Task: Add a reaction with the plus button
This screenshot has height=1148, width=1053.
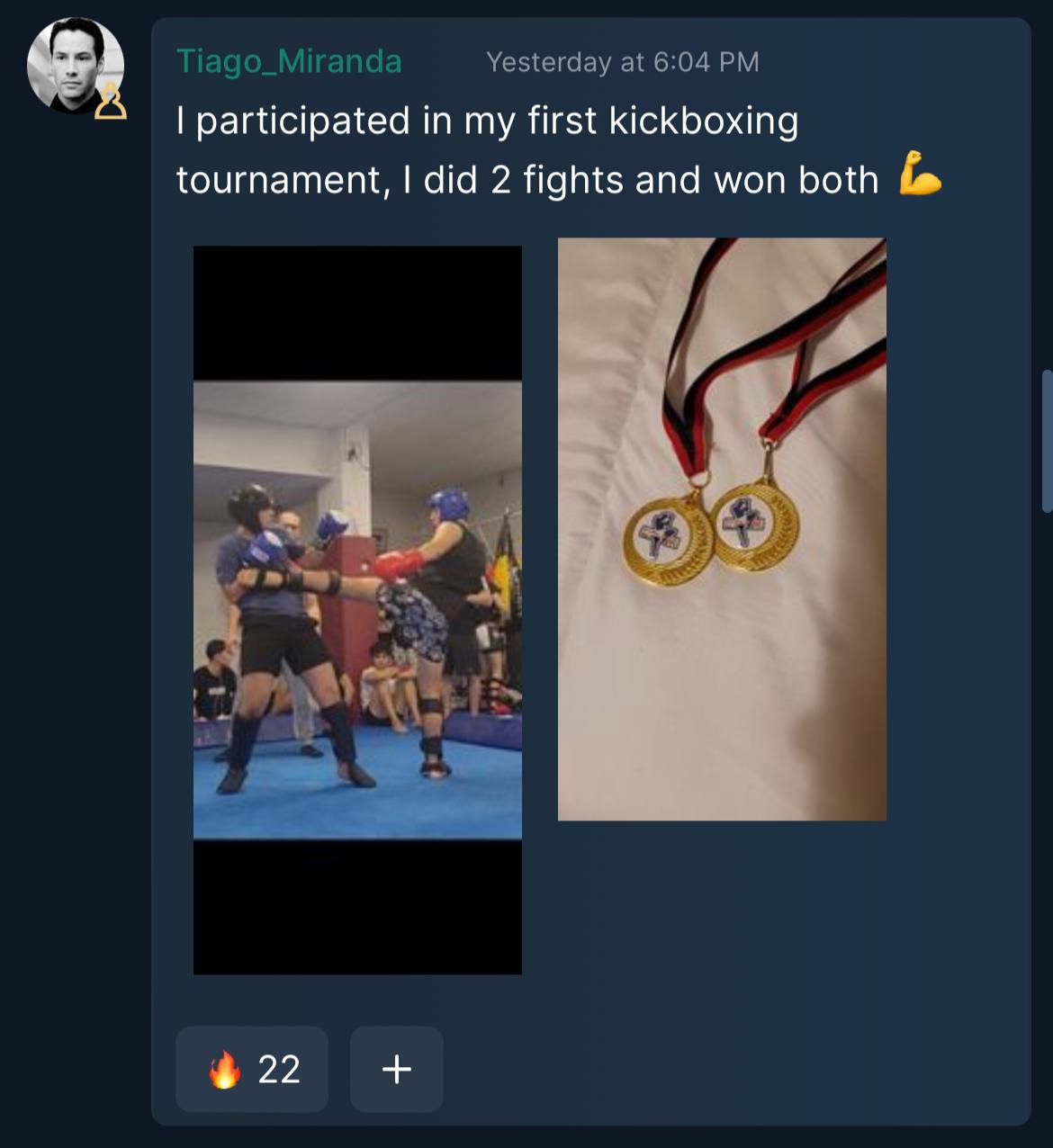Action: click(397, 1069)
